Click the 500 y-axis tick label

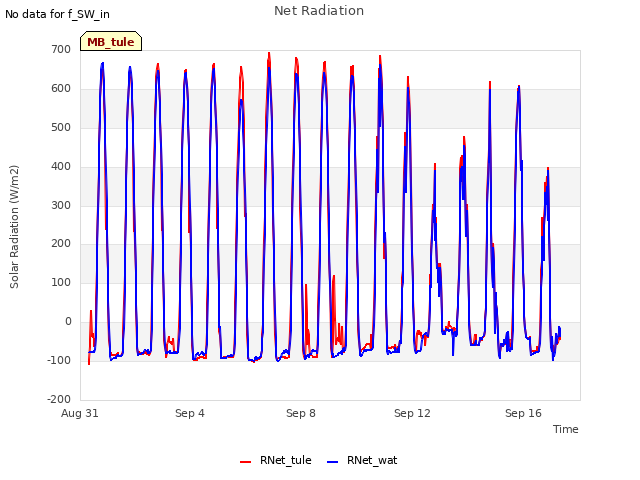click(x=61, y=127)
